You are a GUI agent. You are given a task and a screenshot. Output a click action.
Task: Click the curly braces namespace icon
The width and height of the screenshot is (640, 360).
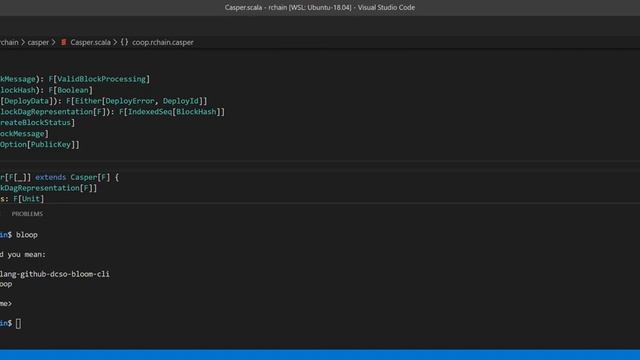click(124, 42)
